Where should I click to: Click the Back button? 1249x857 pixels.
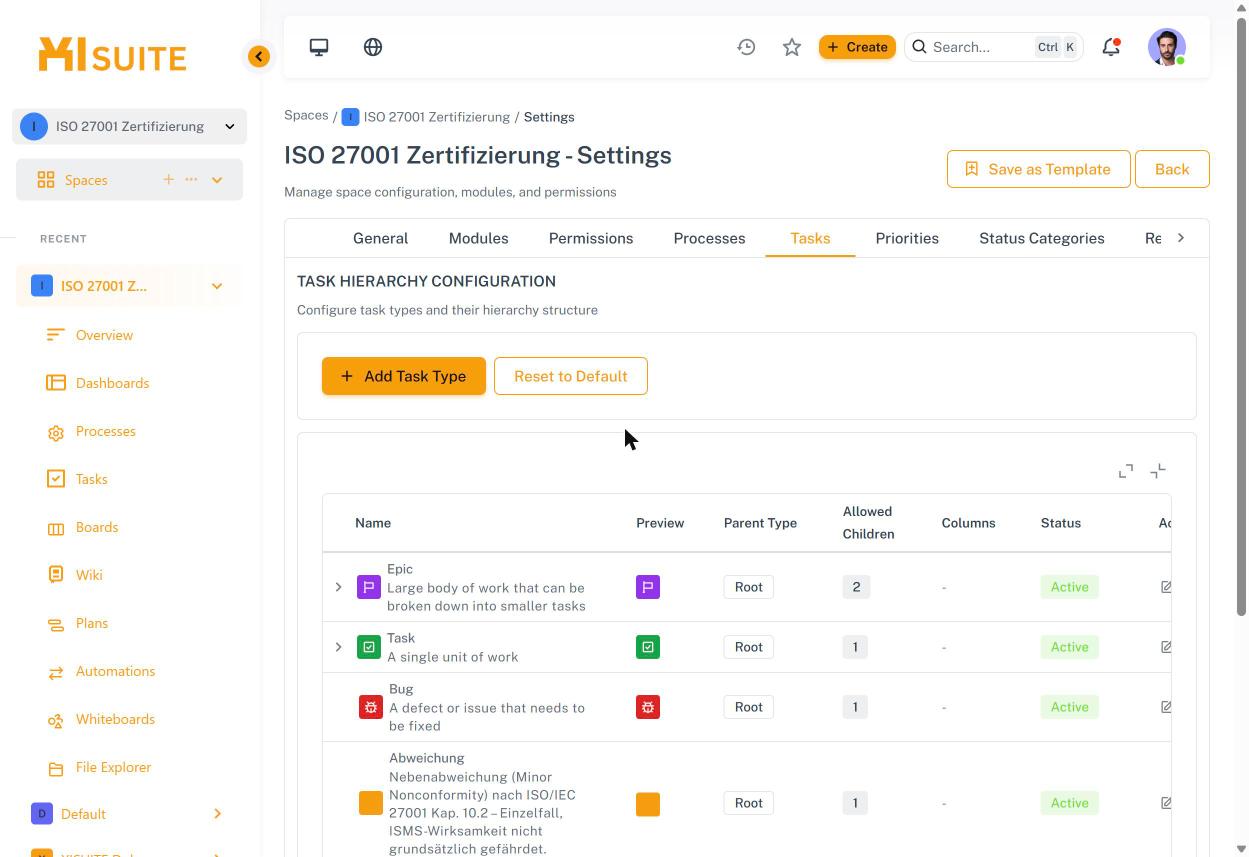tap(1172, 169)
